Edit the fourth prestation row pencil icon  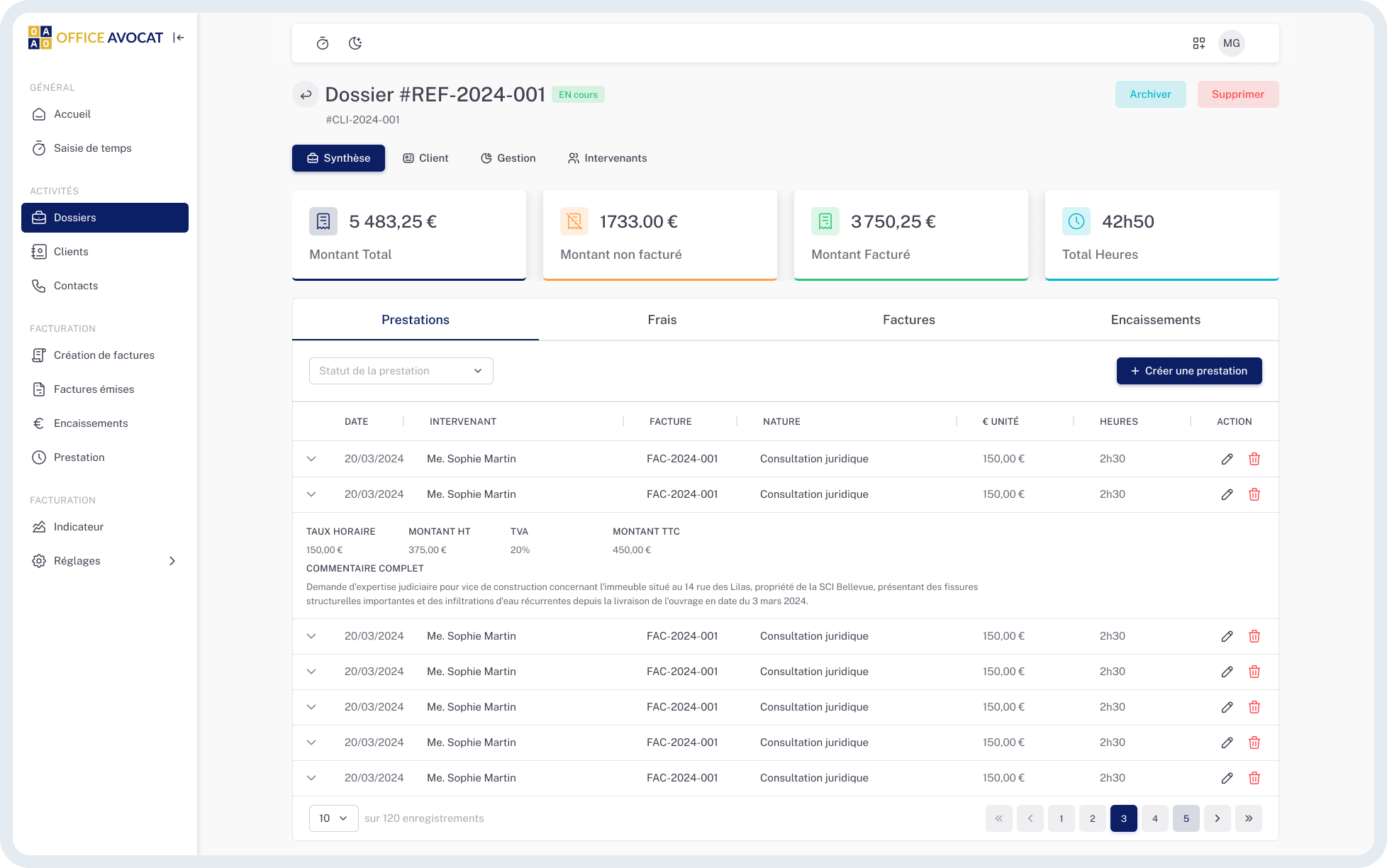click(1227, 672)
